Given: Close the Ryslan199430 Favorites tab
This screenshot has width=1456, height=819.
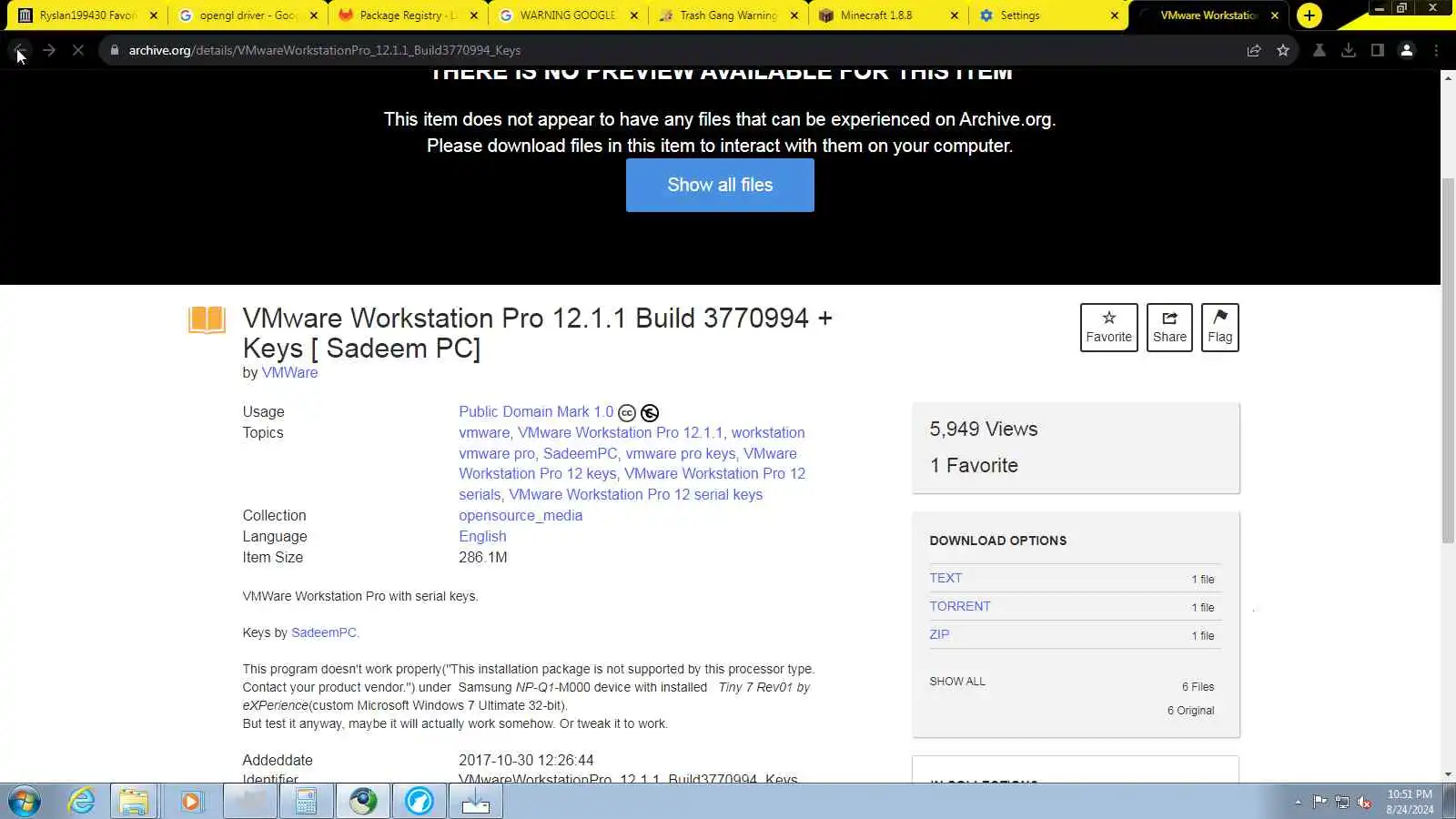Looking at the screenshot, I should 154,15.
